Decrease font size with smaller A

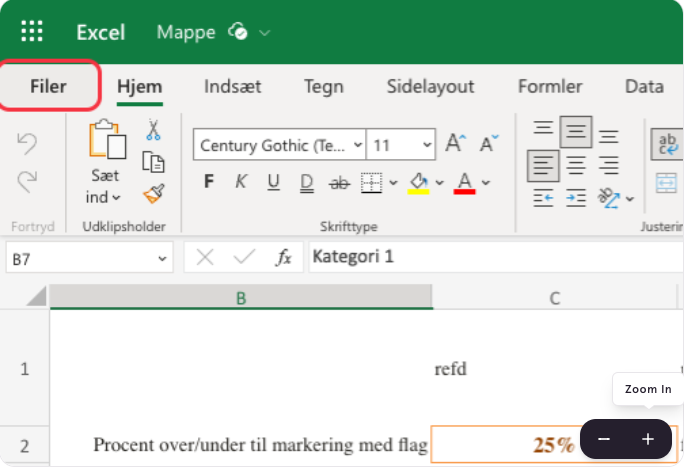(489, 143)
